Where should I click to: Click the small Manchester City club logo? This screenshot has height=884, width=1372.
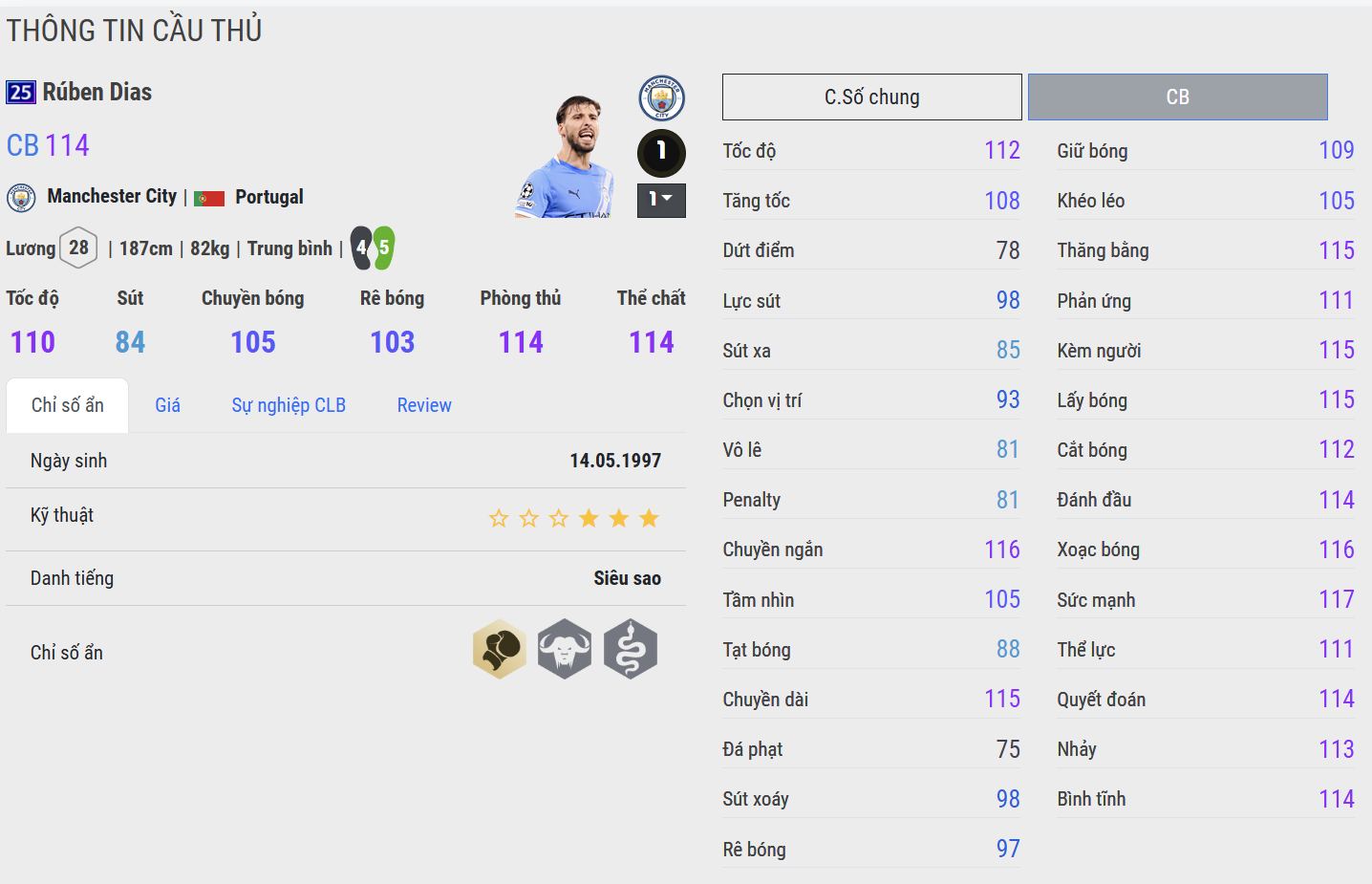(x=21, y=198)
